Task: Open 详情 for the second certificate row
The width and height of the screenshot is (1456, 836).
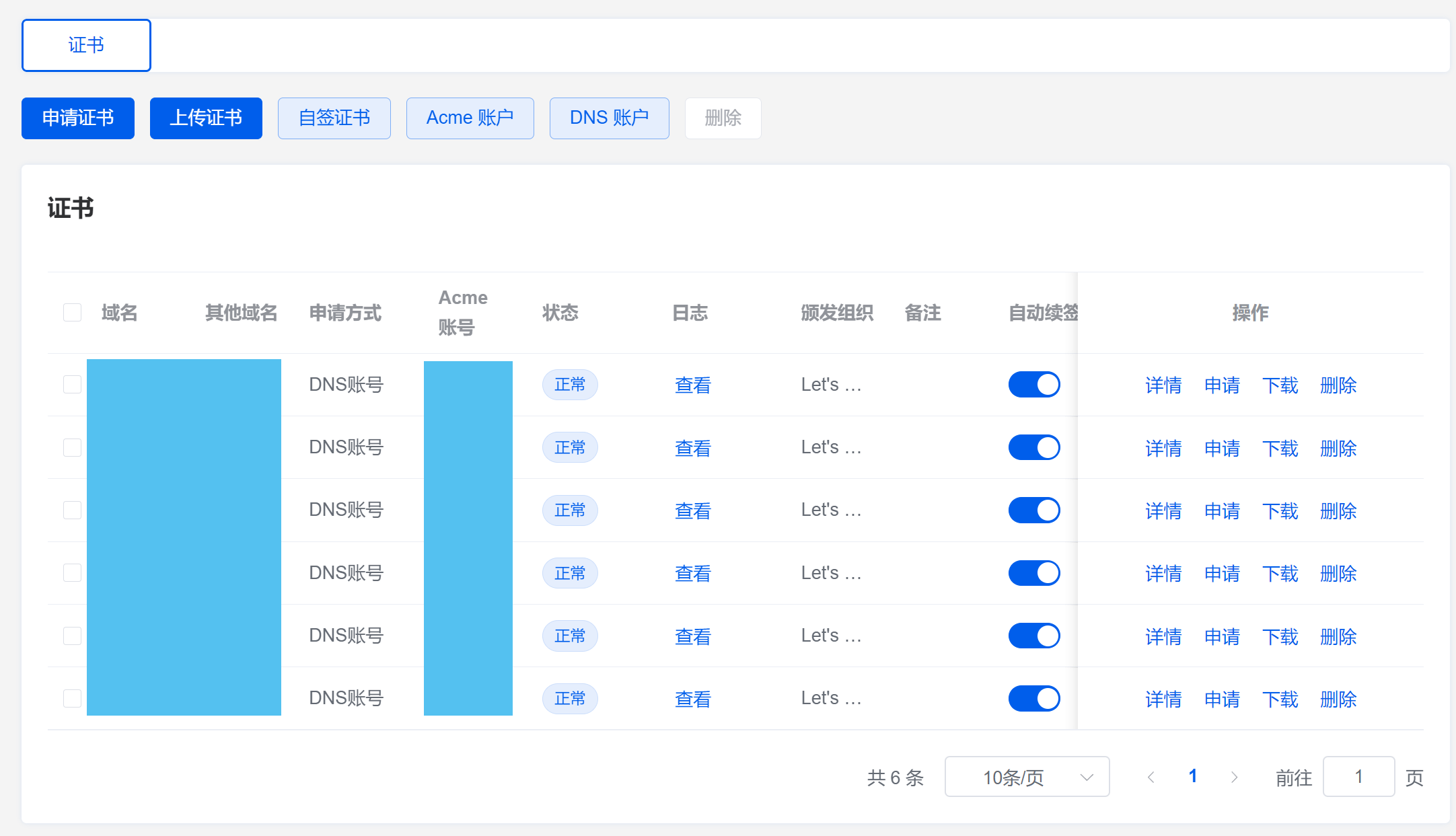Action: pos(1163,448)
